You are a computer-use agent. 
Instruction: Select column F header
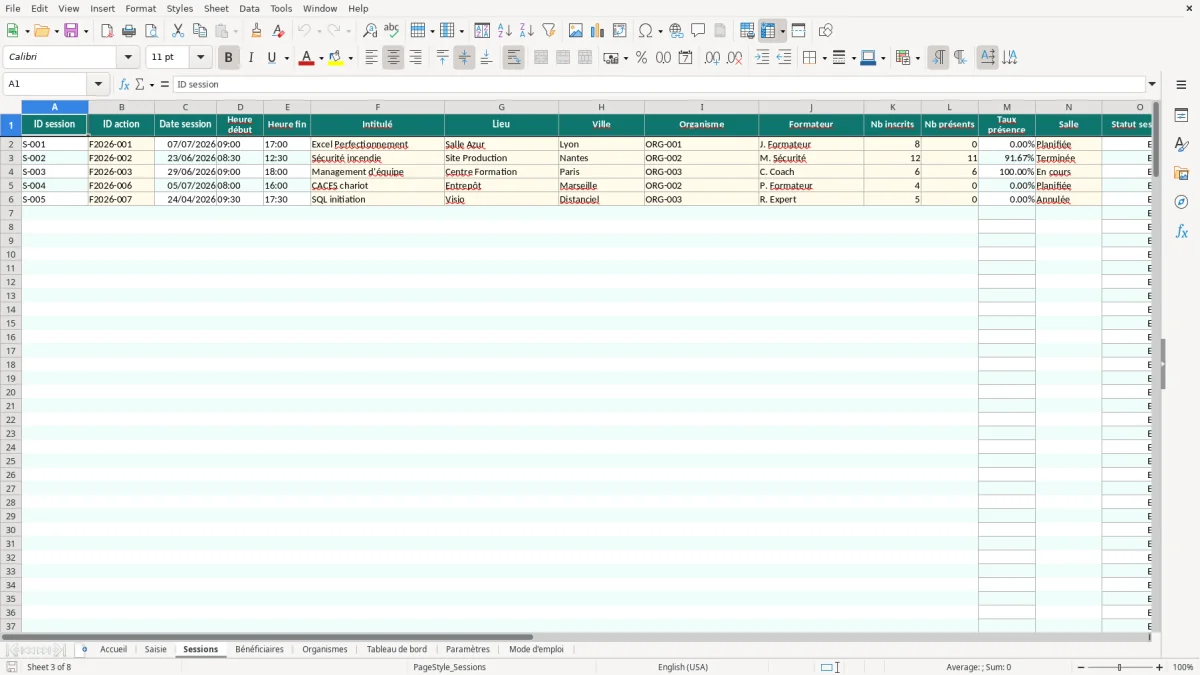(x=377, y=107)
